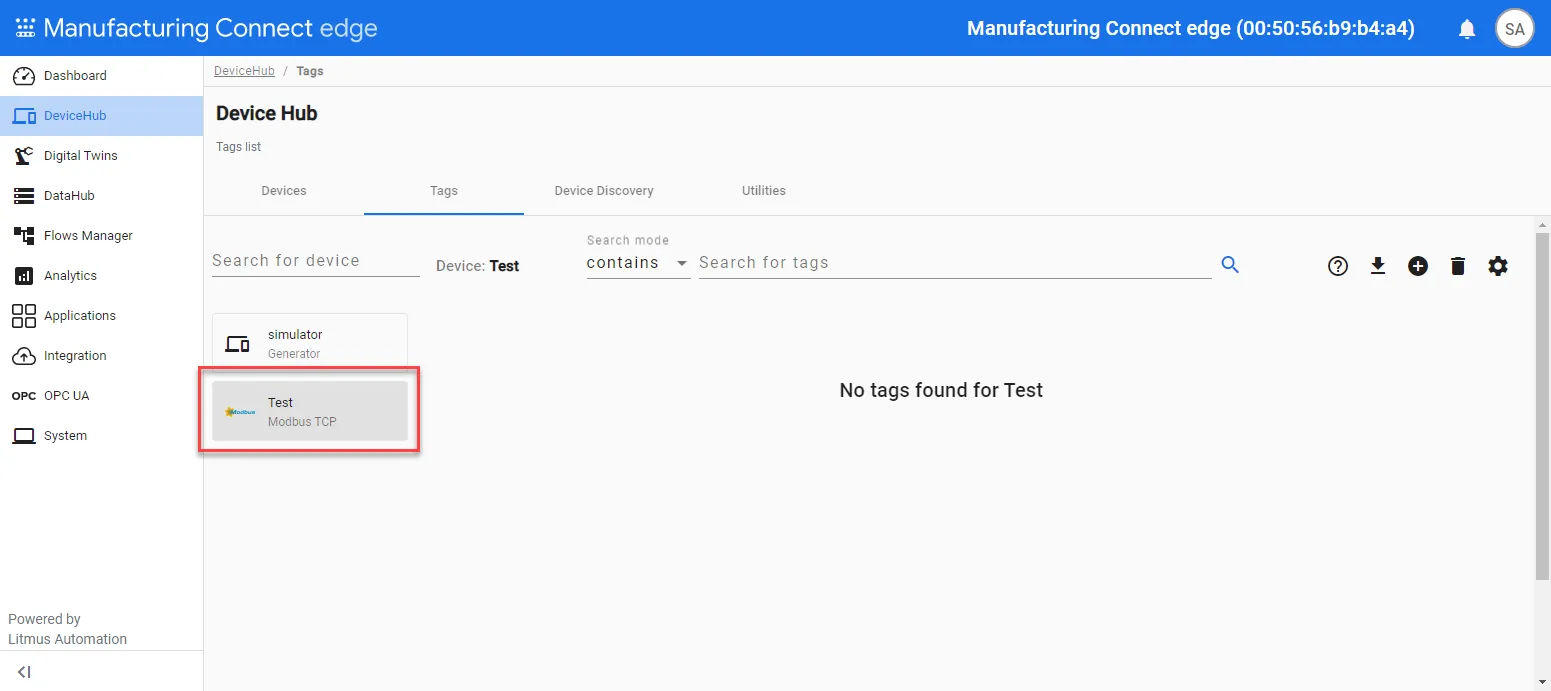The width and height of the screenshot is (1551, 691).
Task: Click the 'Powered by Litmus Automation' text
Action: click(68, 629)
